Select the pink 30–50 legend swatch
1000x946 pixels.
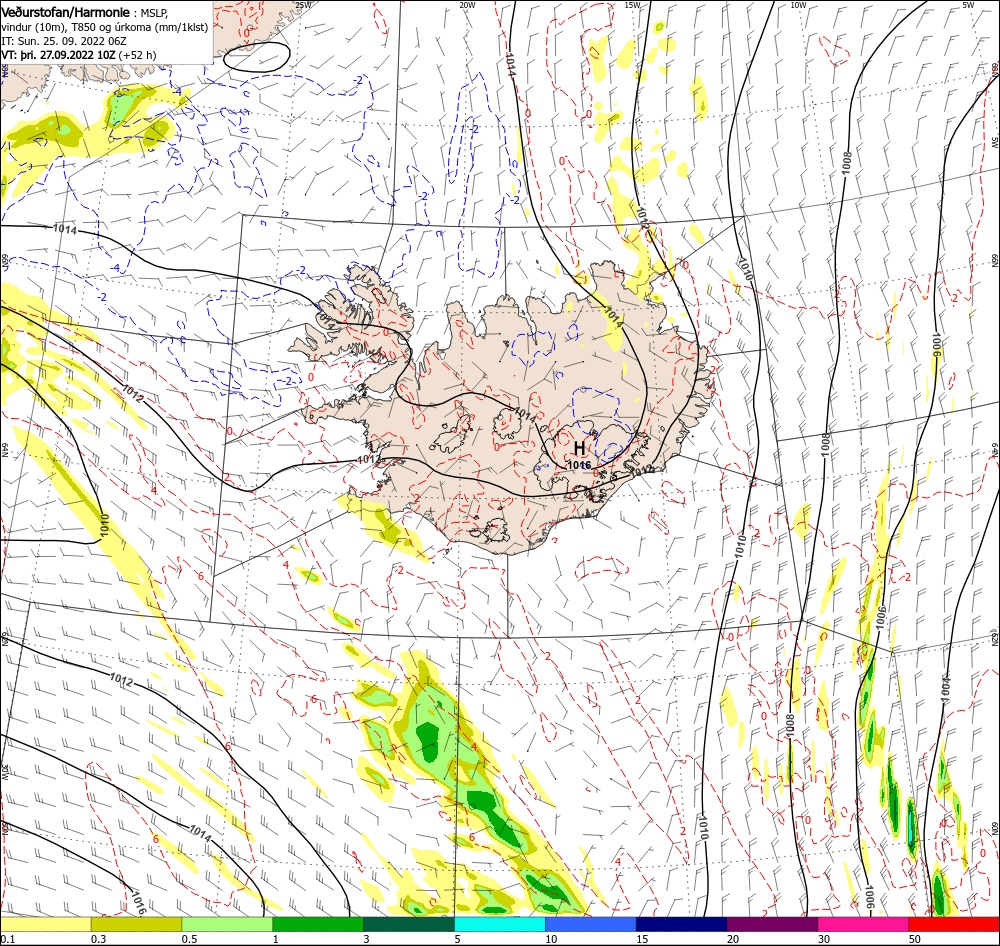click(863, 924)
